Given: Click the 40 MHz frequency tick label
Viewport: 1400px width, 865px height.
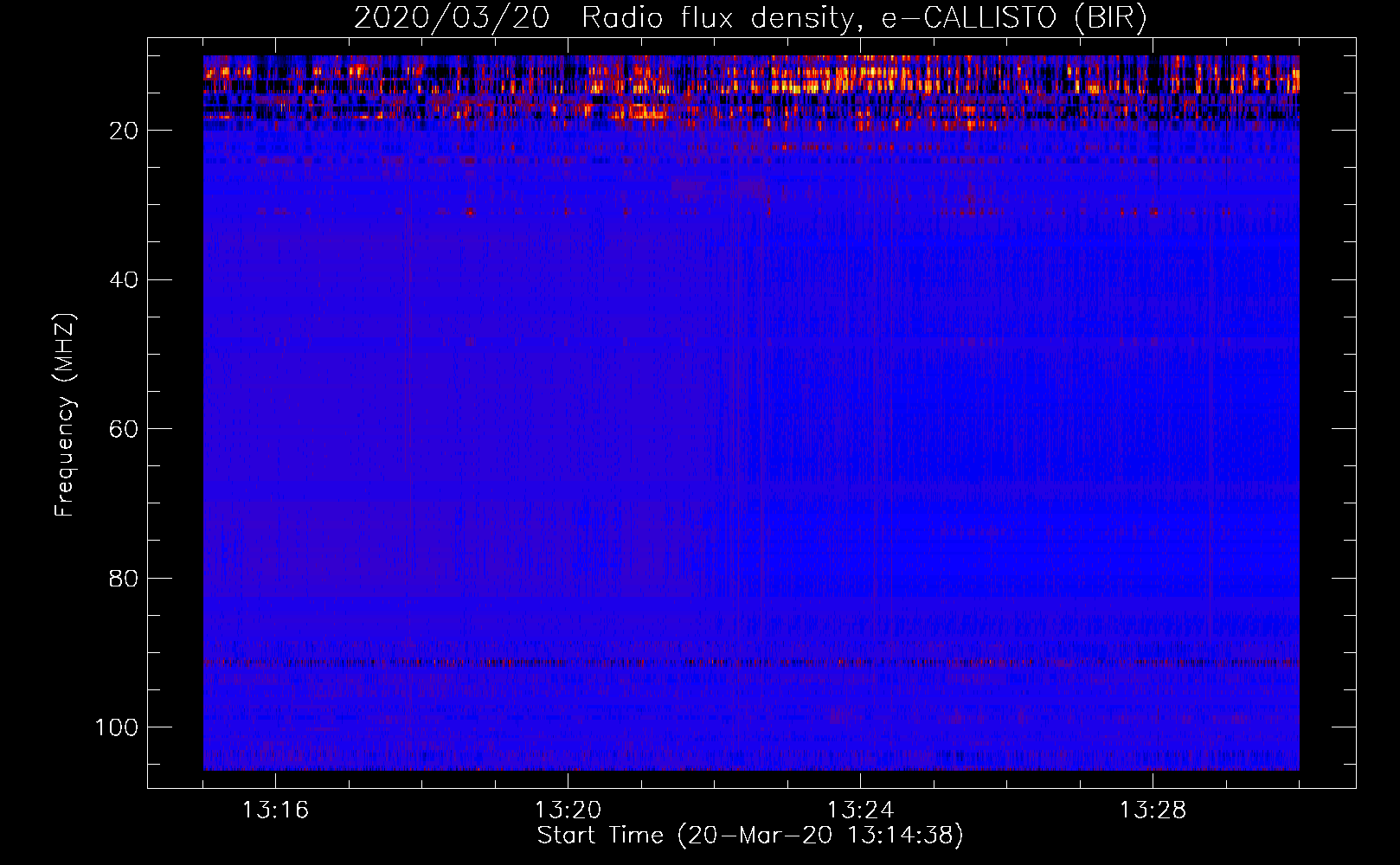Looking at the screenshot, I should (x=125, y=279).
